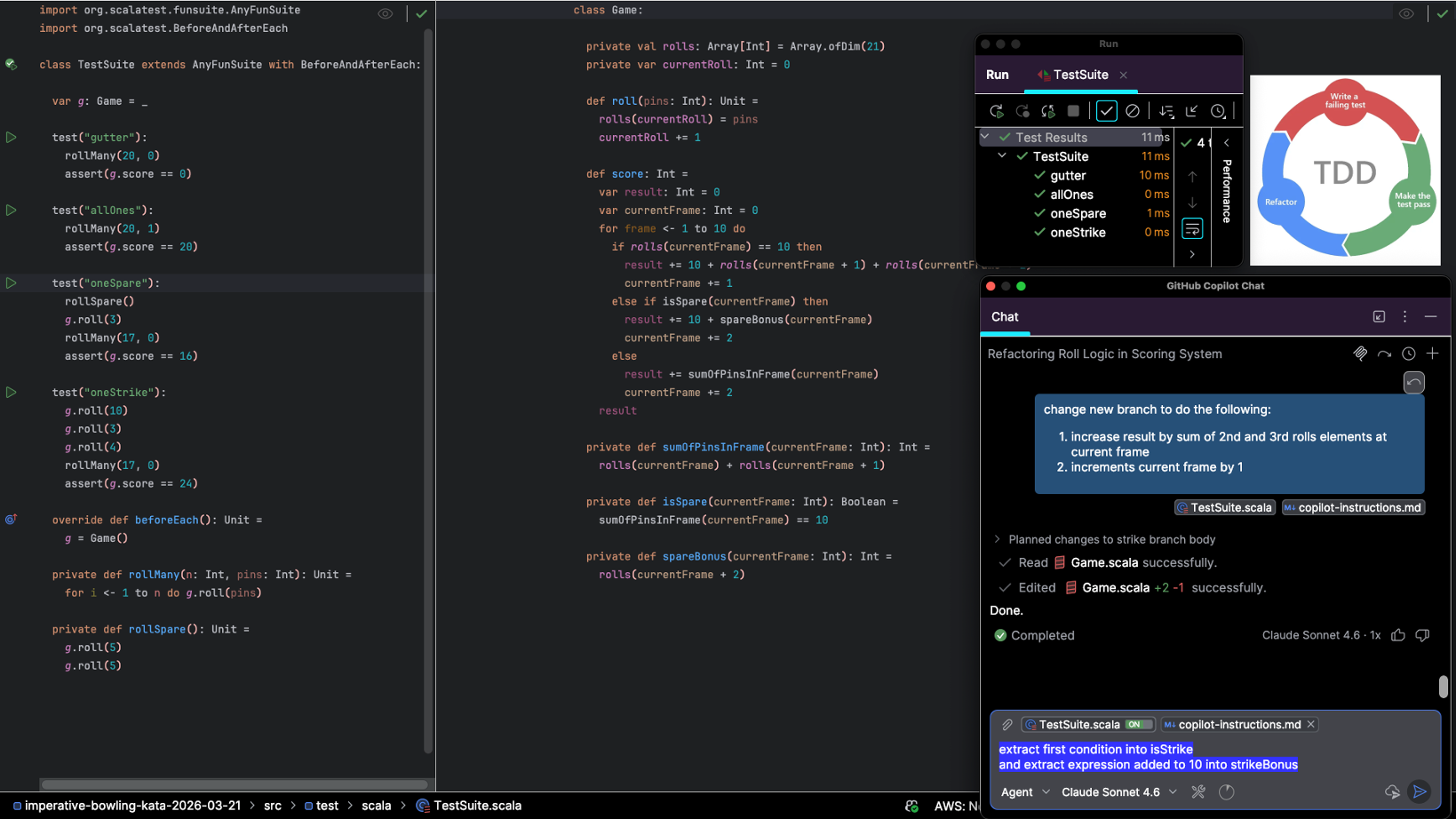Open test history clock in Run toolbar
This screenshot has width=1456, height=819.
point(1218,111)
